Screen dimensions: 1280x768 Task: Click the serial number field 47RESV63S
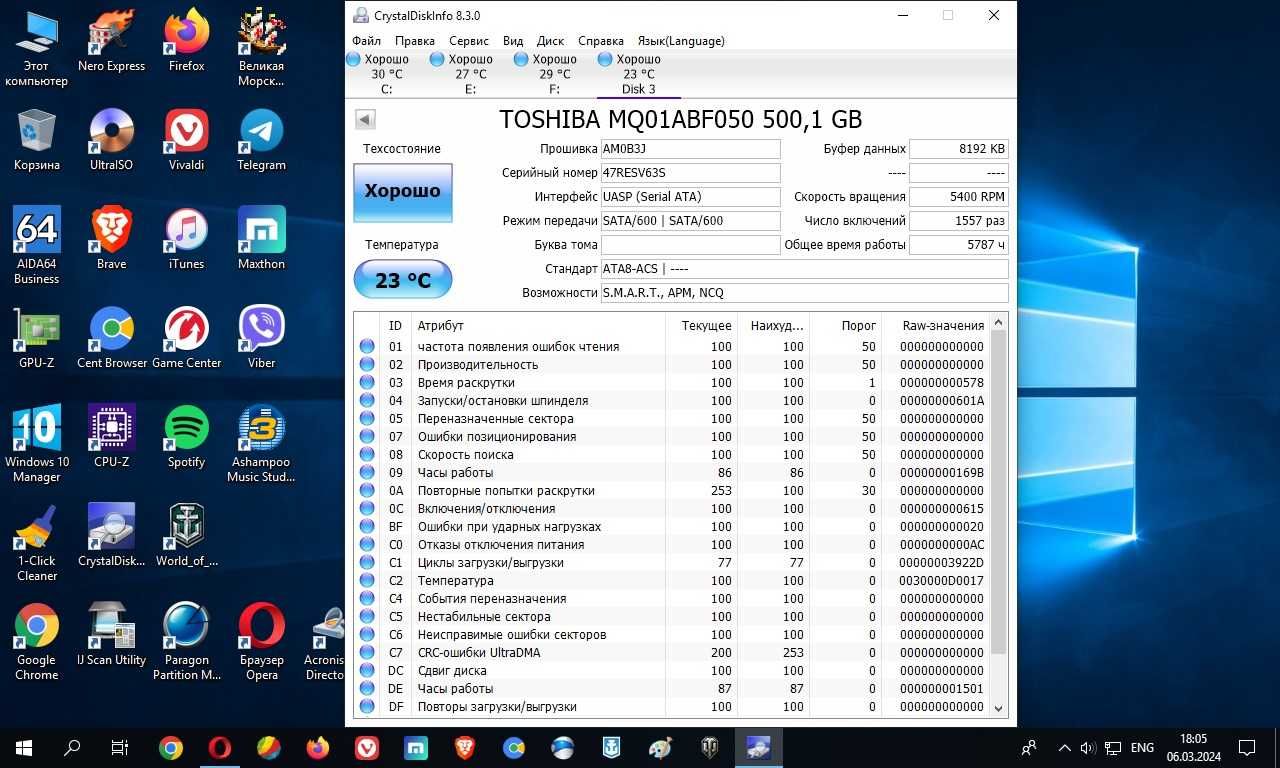pyautogui.click(x=690, y=173)
